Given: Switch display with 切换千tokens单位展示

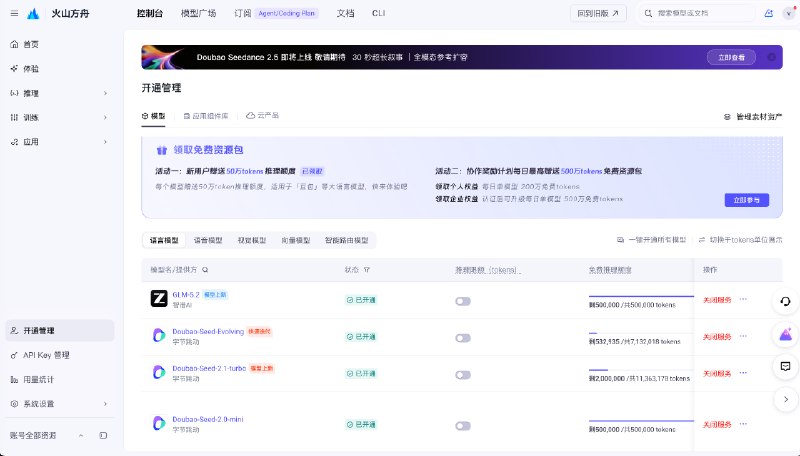Looking at the screenshot, I should [x=740, y=240].
